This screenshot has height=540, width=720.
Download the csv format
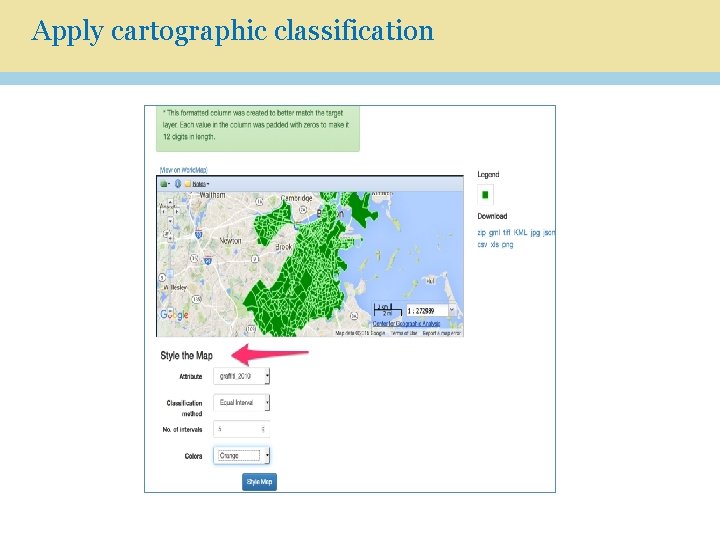coord(482,244)
